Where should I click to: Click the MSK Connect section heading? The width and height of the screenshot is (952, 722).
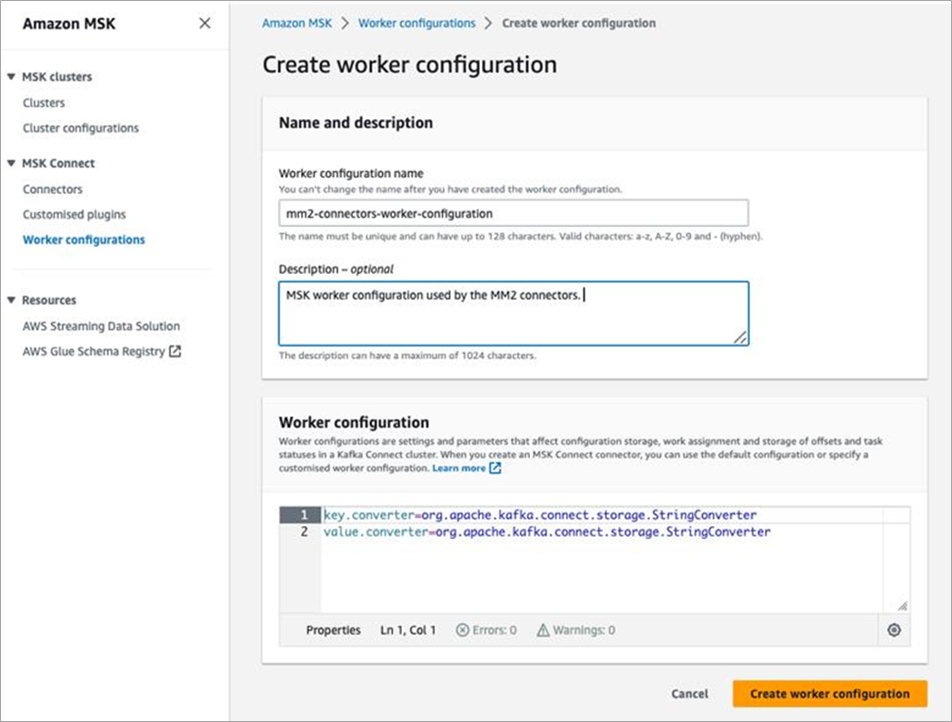tap(58, 163)
